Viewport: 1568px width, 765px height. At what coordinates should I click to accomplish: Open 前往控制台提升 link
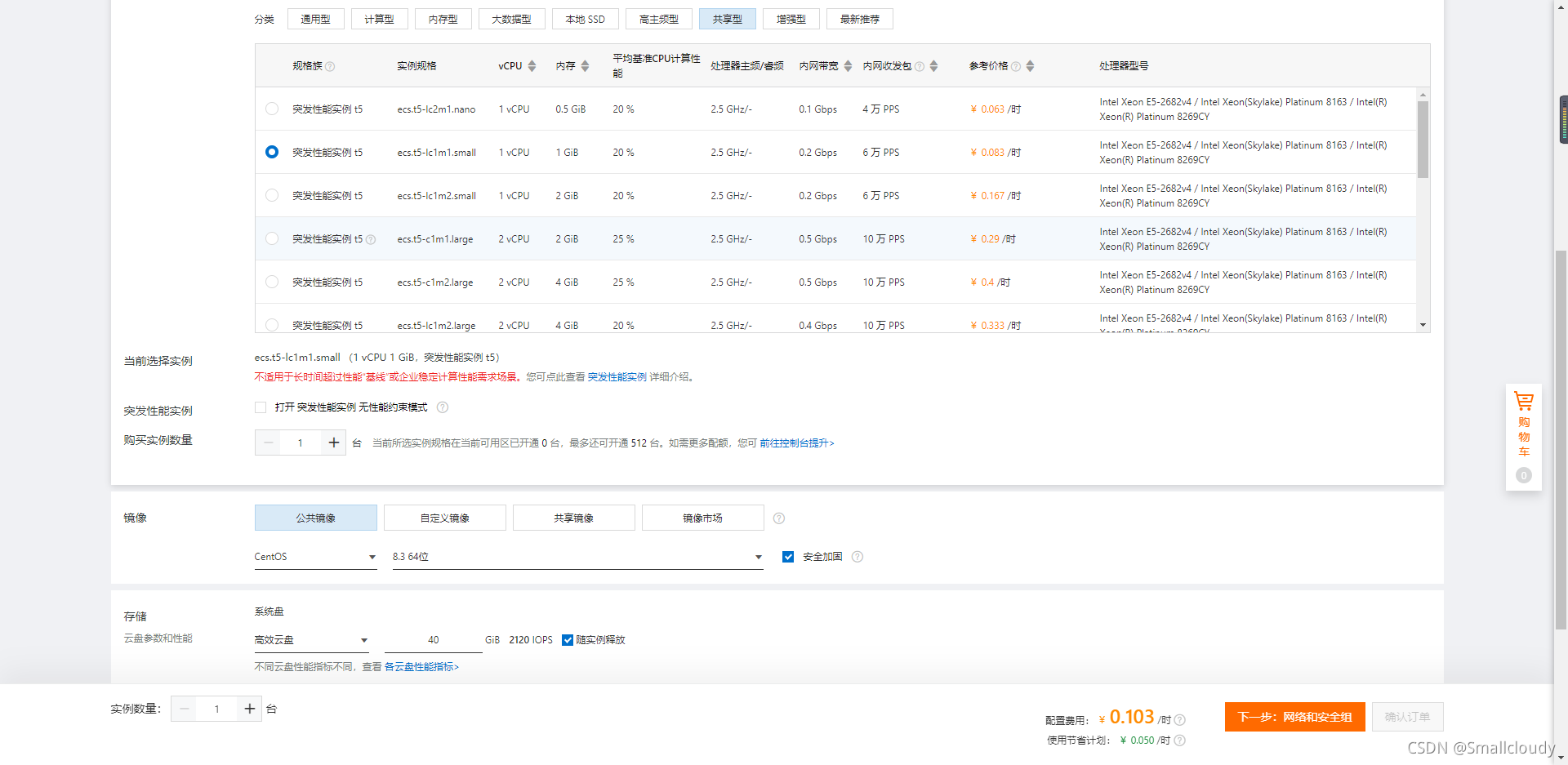click(x=796, y=443)
